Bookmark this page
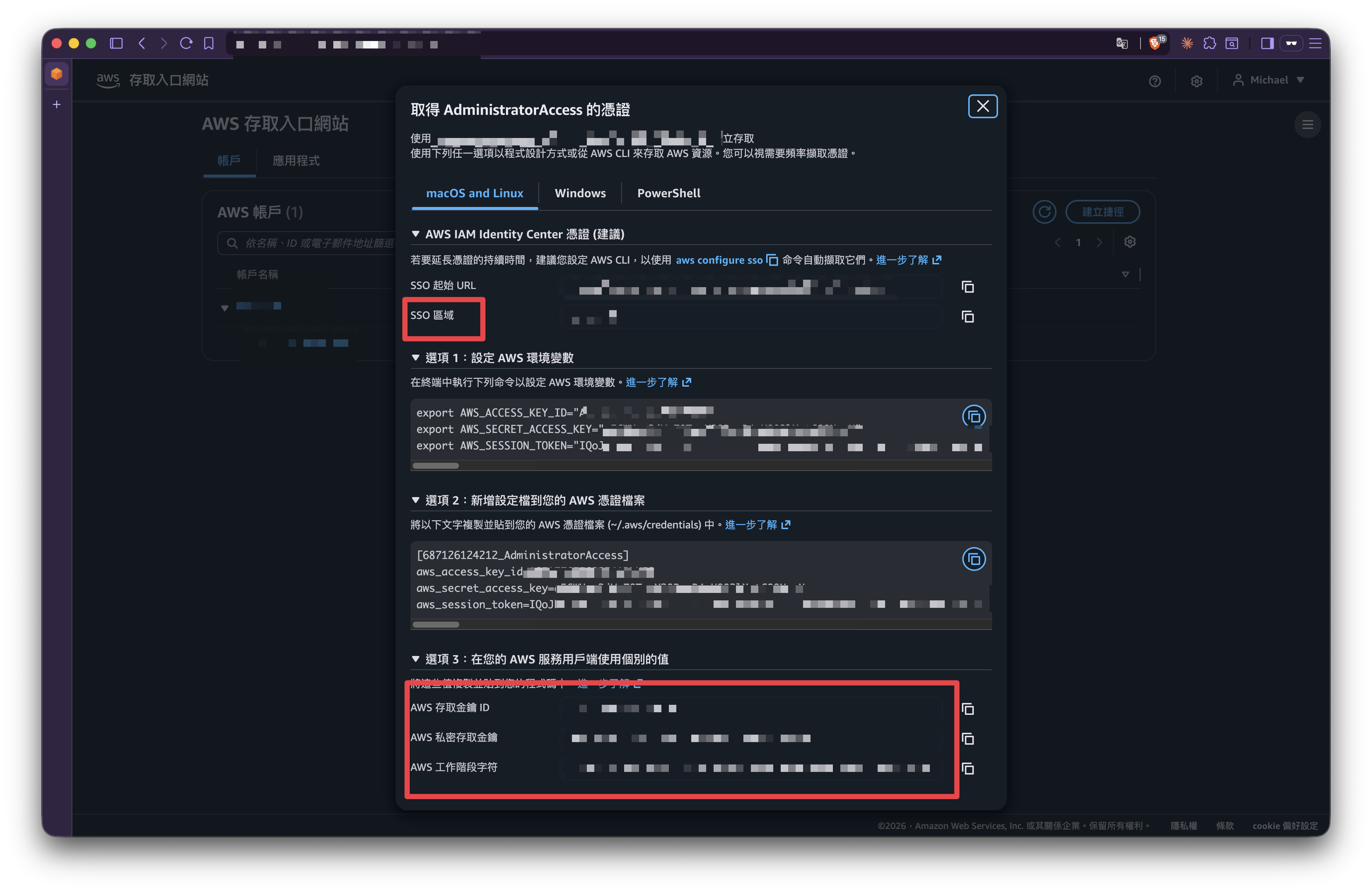 [209, 43]
